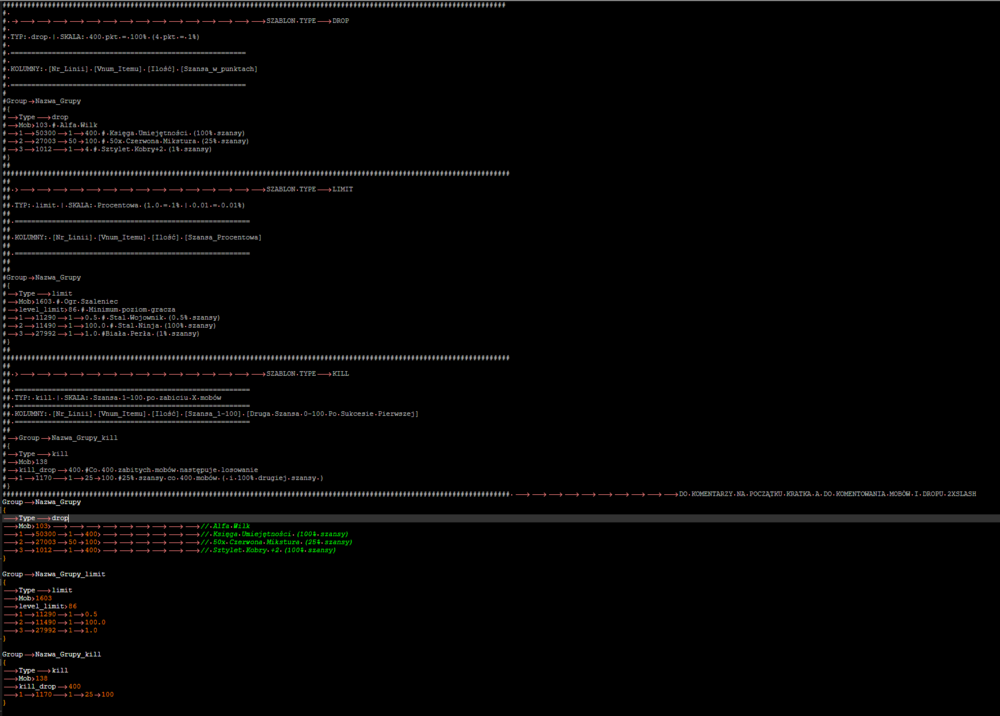Screen dimensions: 1000x716
Task: Click the orange item number '11490'
Action: [45, 622]
